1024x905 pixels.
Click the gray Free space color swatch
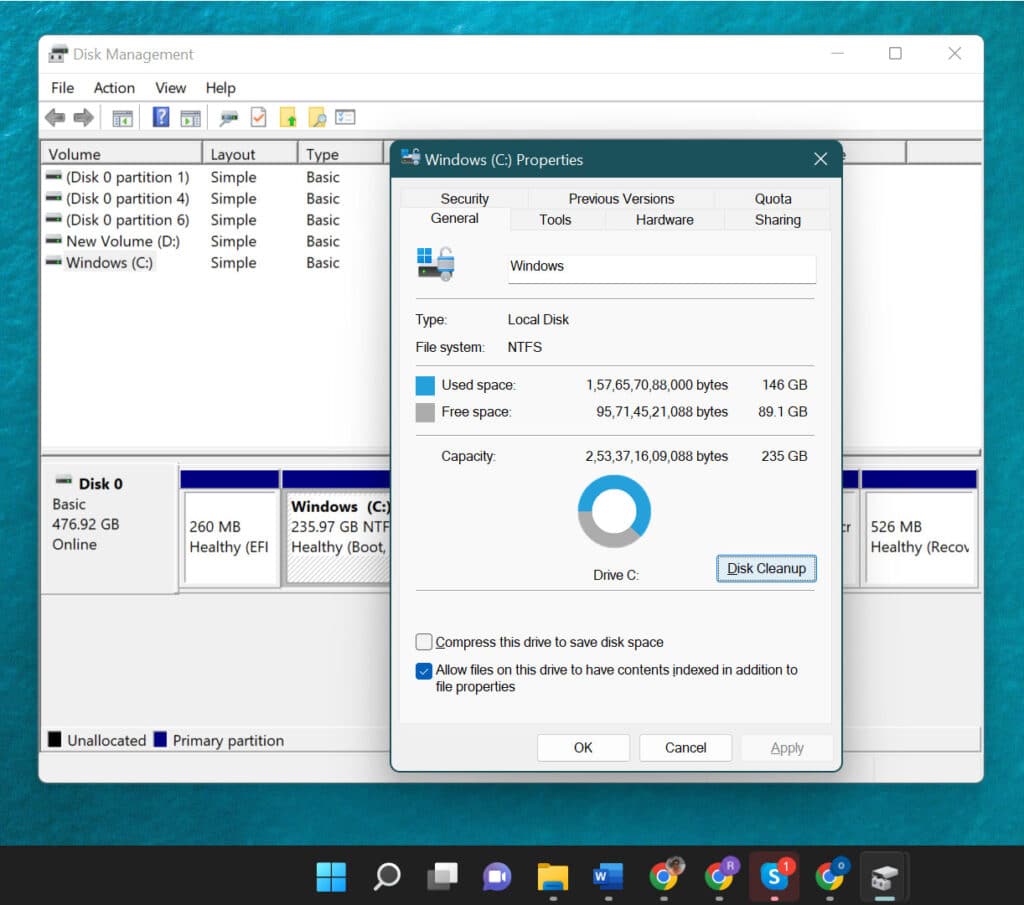(425, 413)
